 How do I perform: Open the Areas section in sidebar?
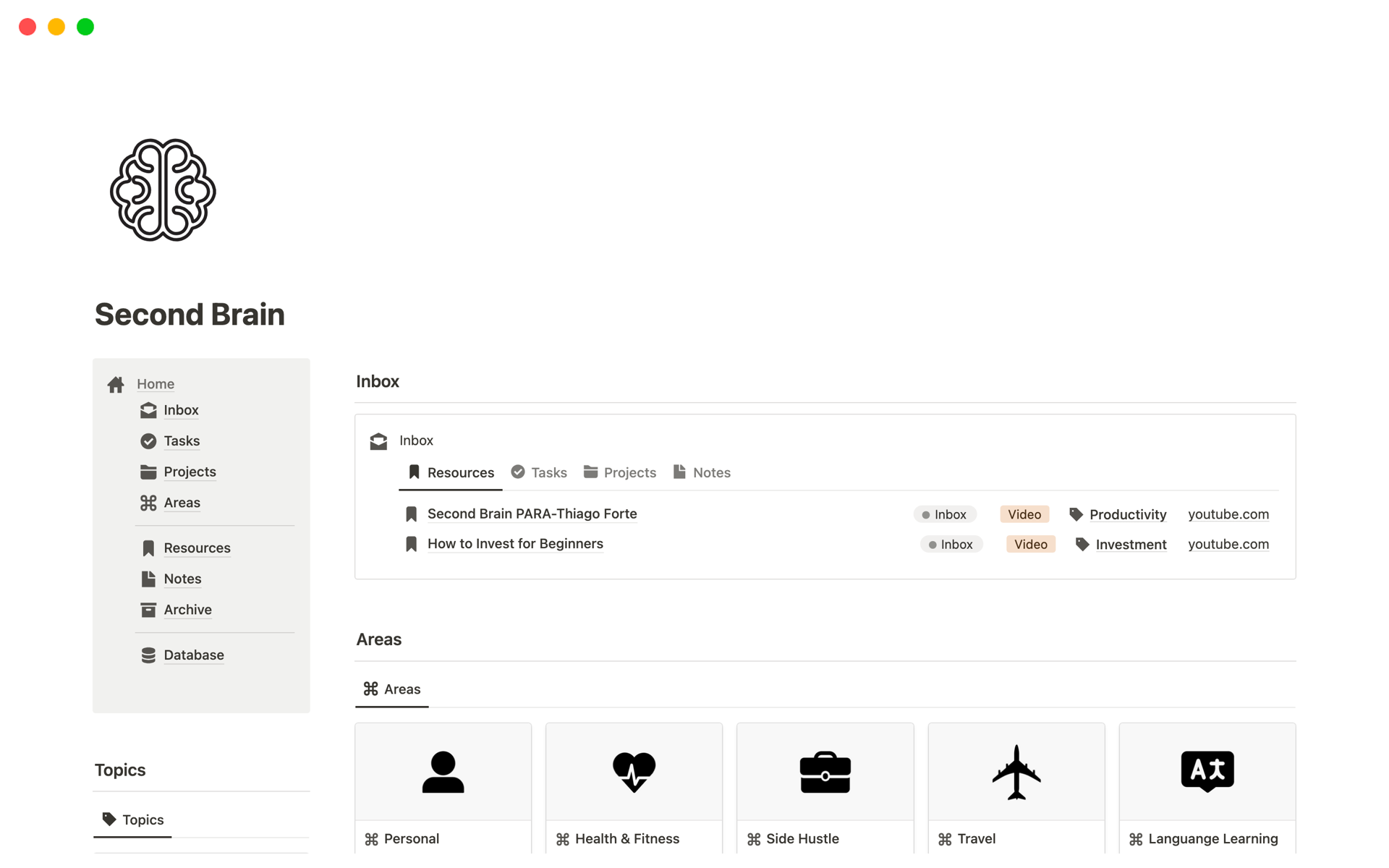point(181,502)
